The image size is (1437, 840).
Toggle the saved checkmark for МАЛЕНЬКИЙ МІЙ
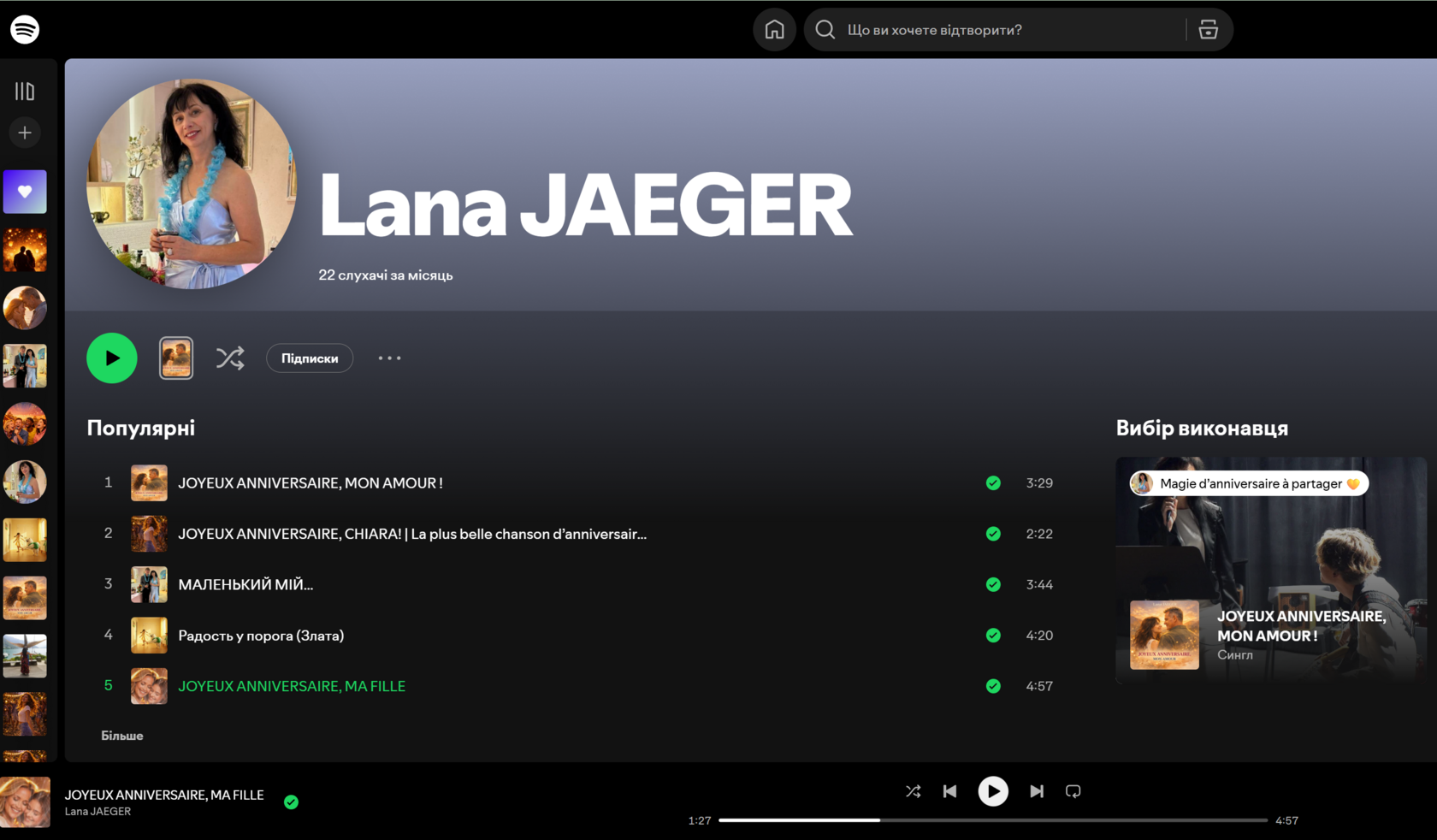click(993, 584)
